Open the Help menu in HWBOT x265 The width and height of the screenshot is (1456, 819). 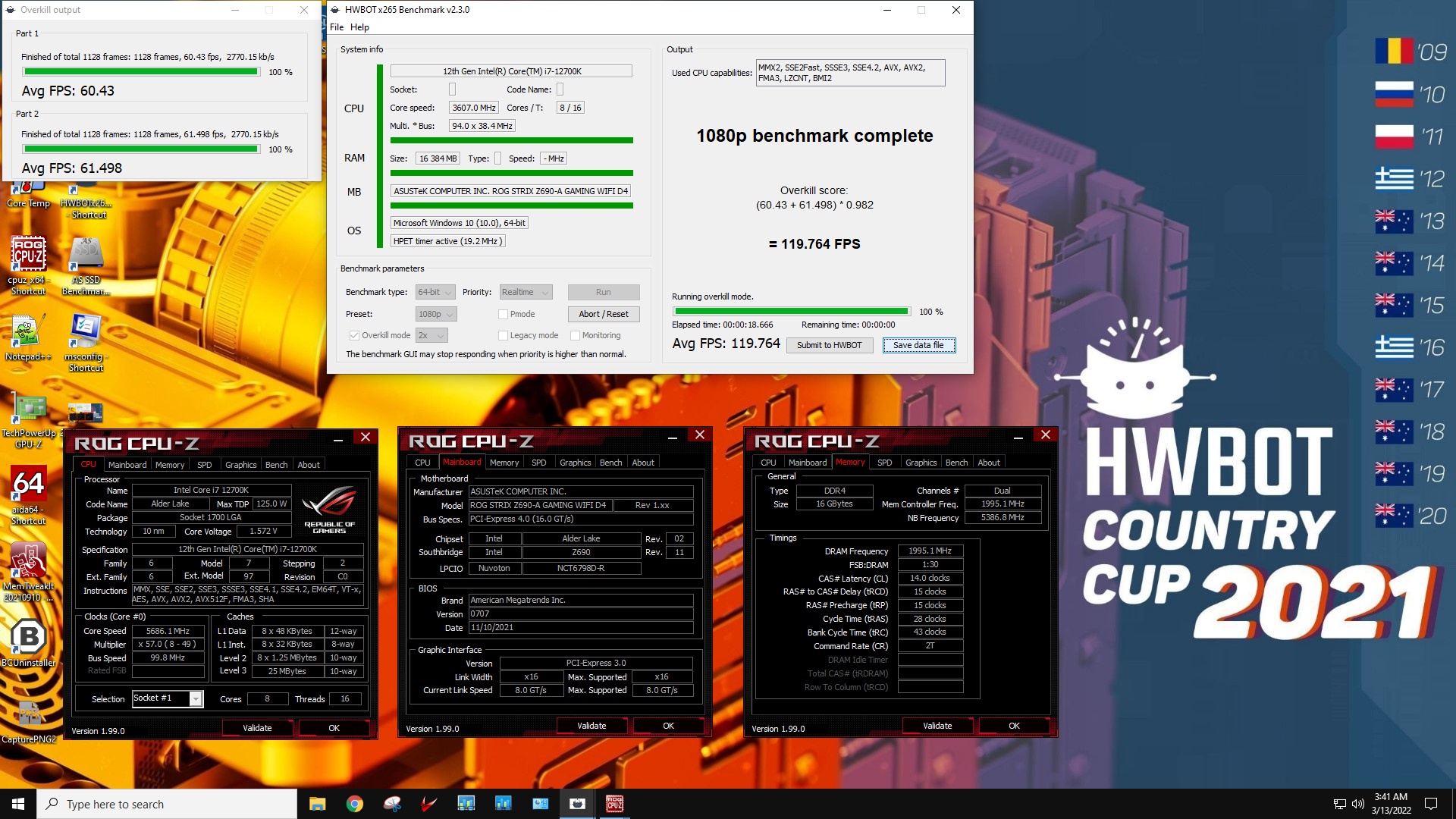tap(359, 27)
